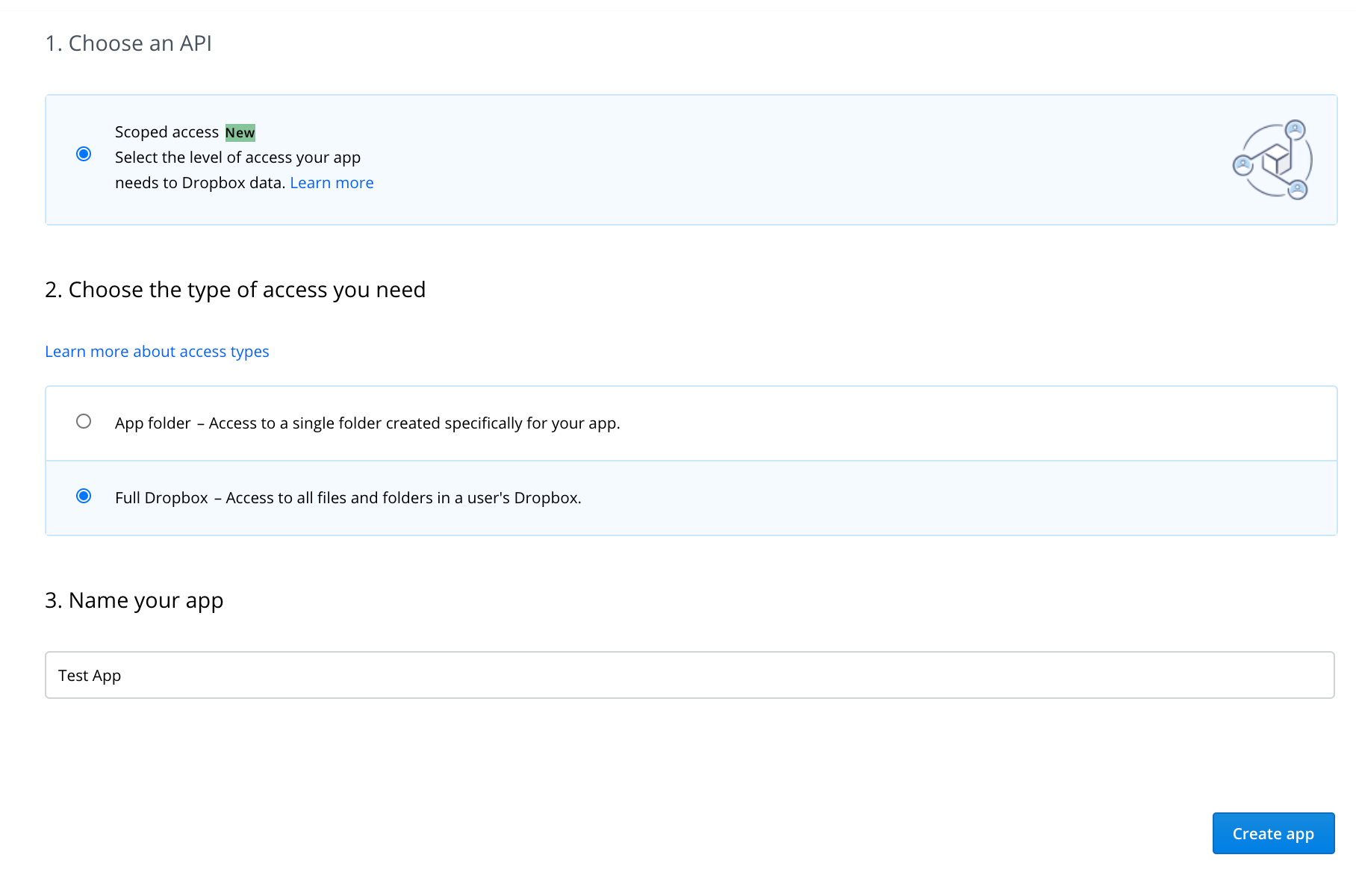This screenshot has width=1356, height=896.
Task: Click the "2. Choose the type of access" heading
Action: point(235,290)
